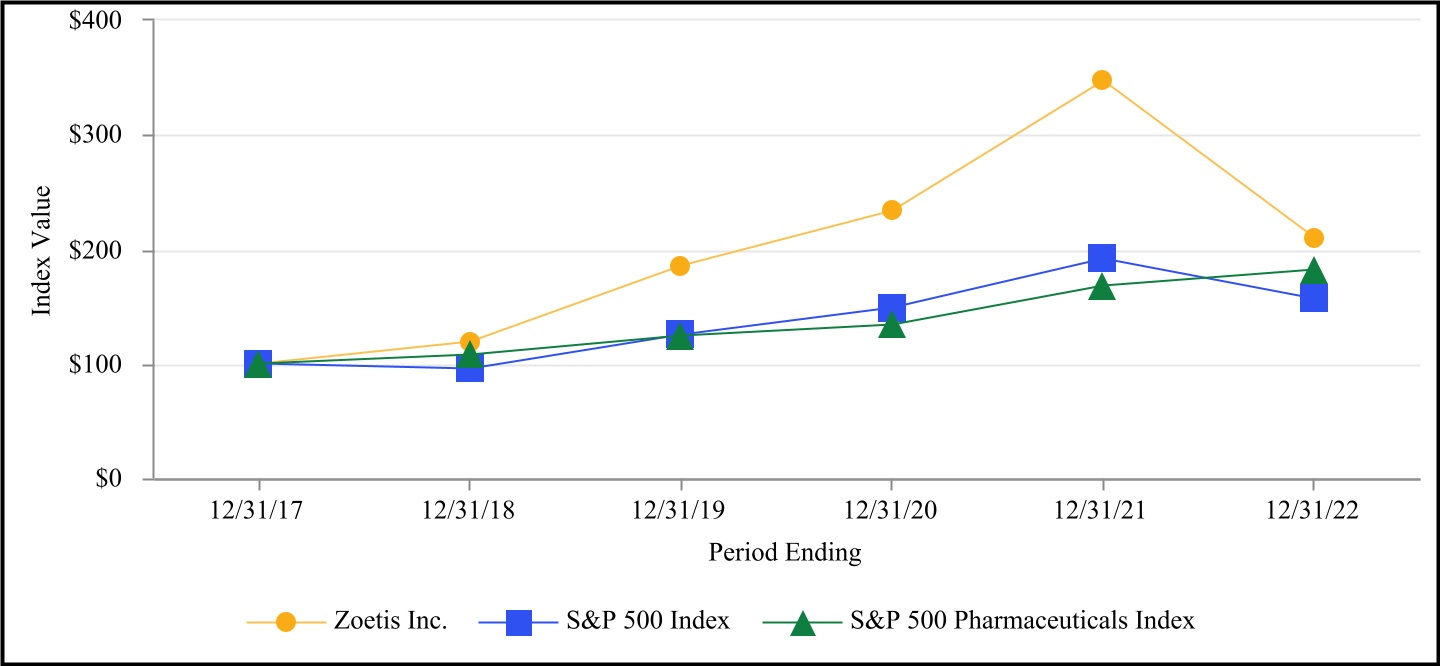The image size is (1440, 666).
Task: Click the Period Ending axis title
Action: tap(785, 551)
